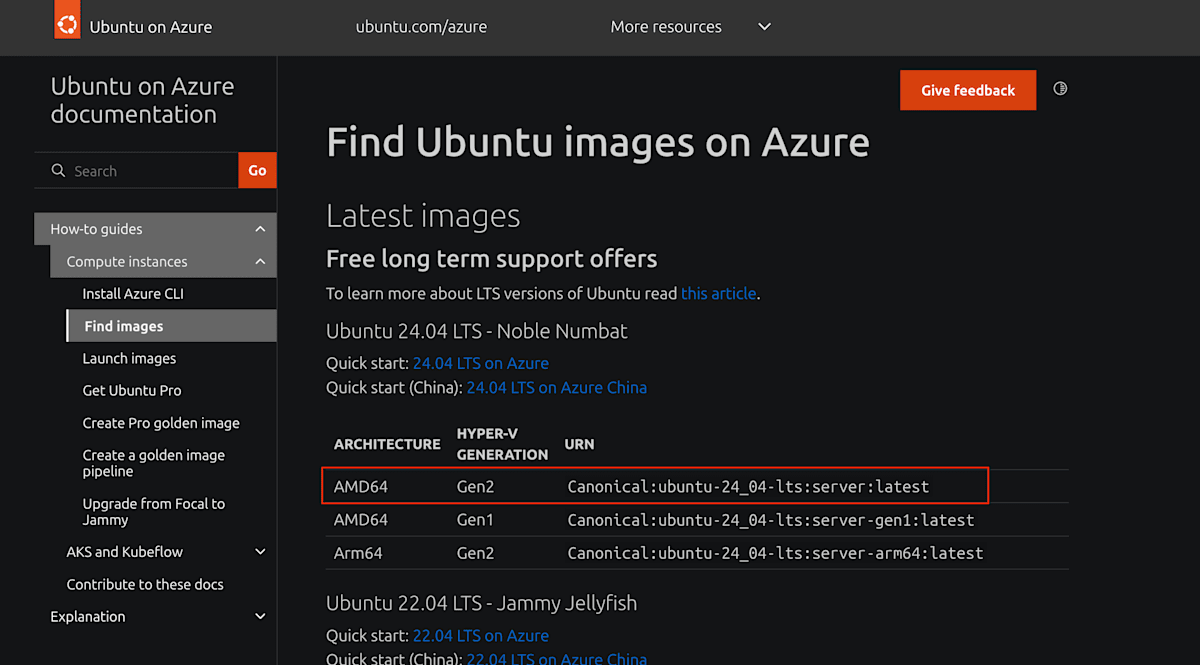Open Create Pro golden image page

point(161,423)
